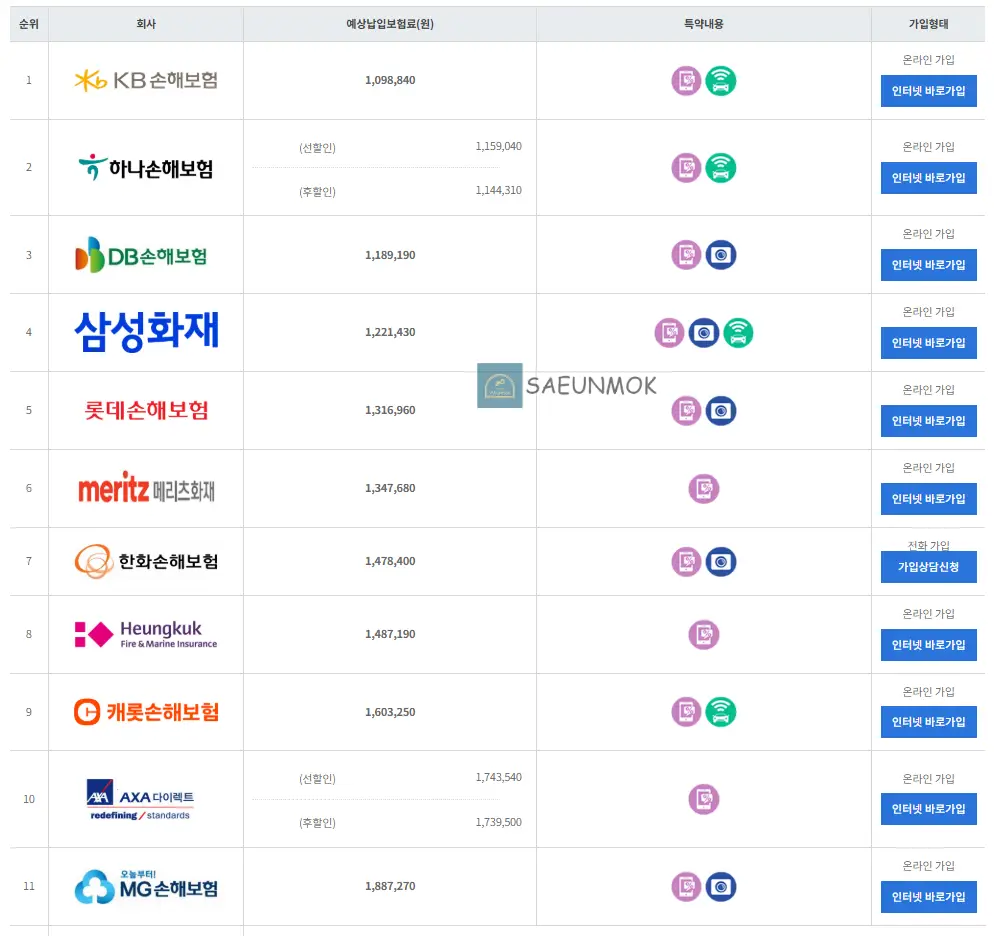The width and height of the screenshot is (994, 936).
Task: Click the pink mileage icon in MG손해보험 row
Action: coord(686,887)
